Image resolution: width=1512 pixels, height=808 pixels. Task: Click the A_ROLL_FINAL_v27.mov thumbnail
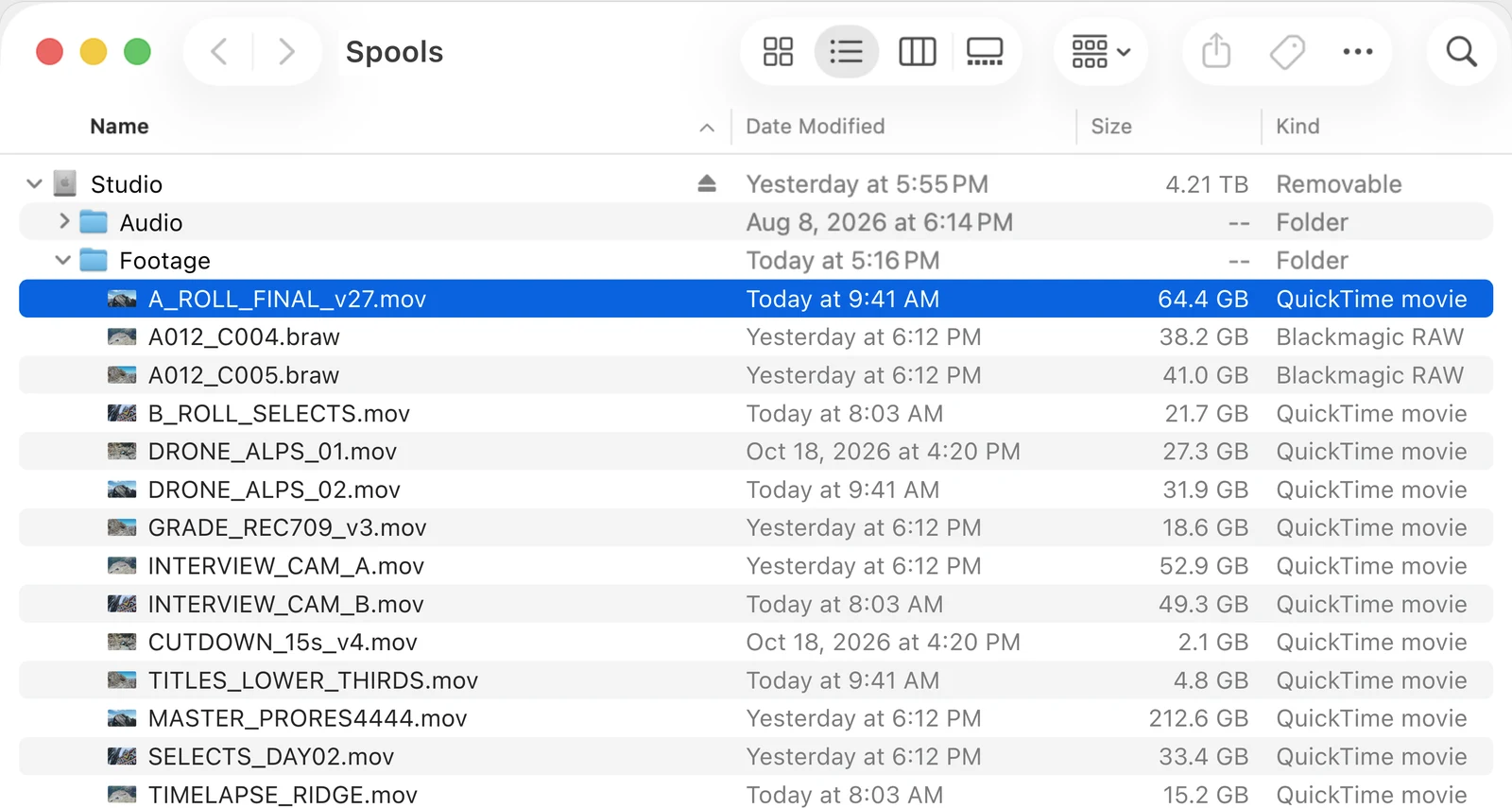point(122,299)
